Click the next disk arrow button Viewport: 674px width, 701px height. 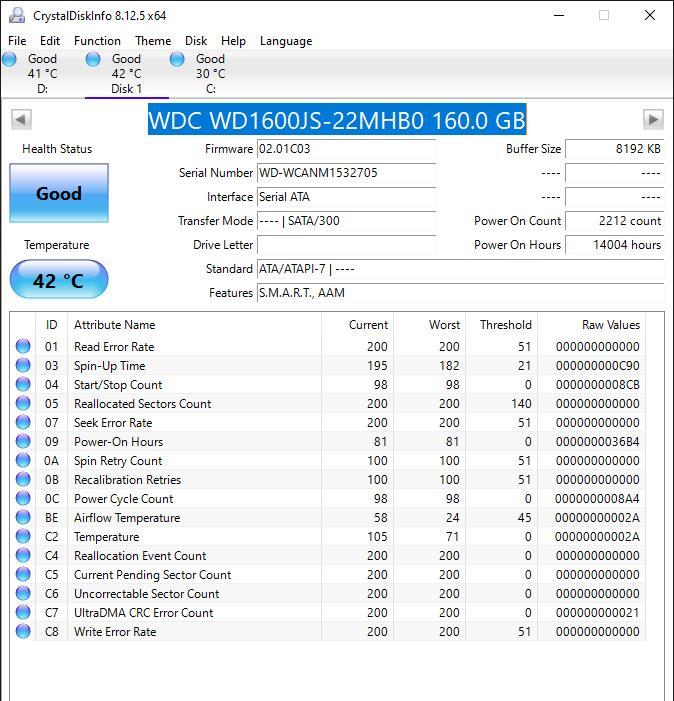[x=653, y=119]
